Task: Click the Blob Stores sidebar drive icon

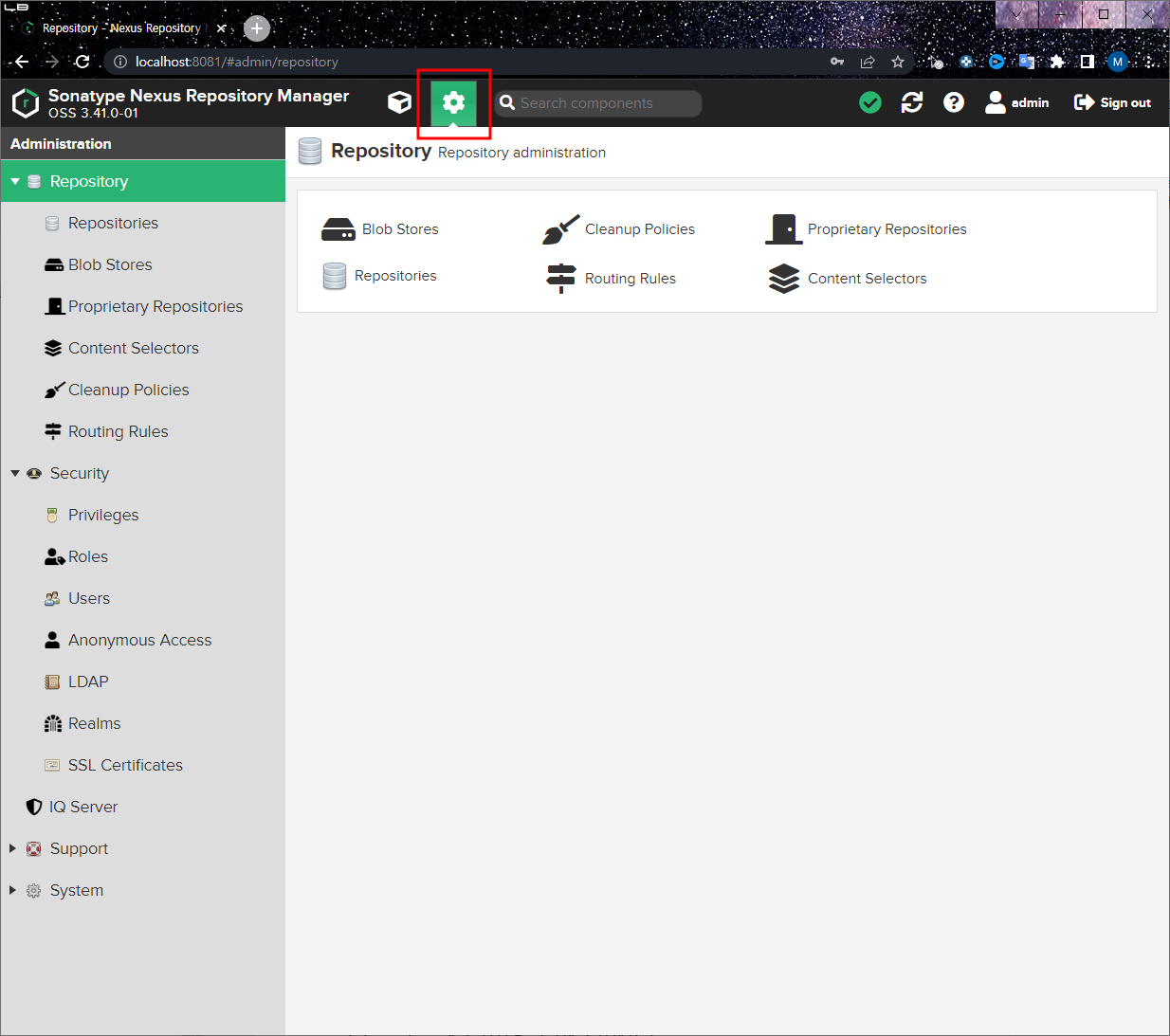Action: coord(54,264)
